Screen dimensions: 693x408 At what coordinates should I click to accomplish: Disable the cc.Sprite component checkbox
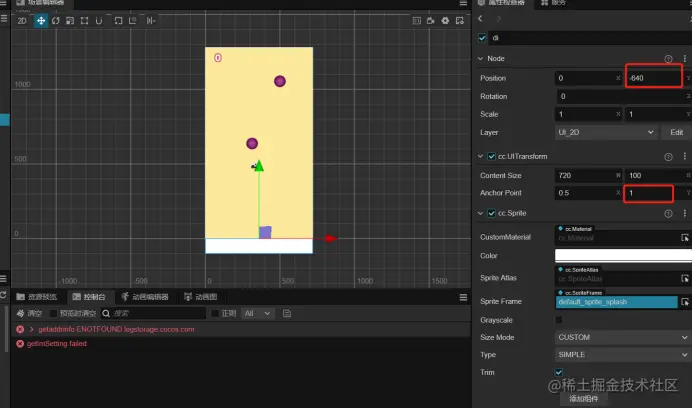(x=491, y=213)
